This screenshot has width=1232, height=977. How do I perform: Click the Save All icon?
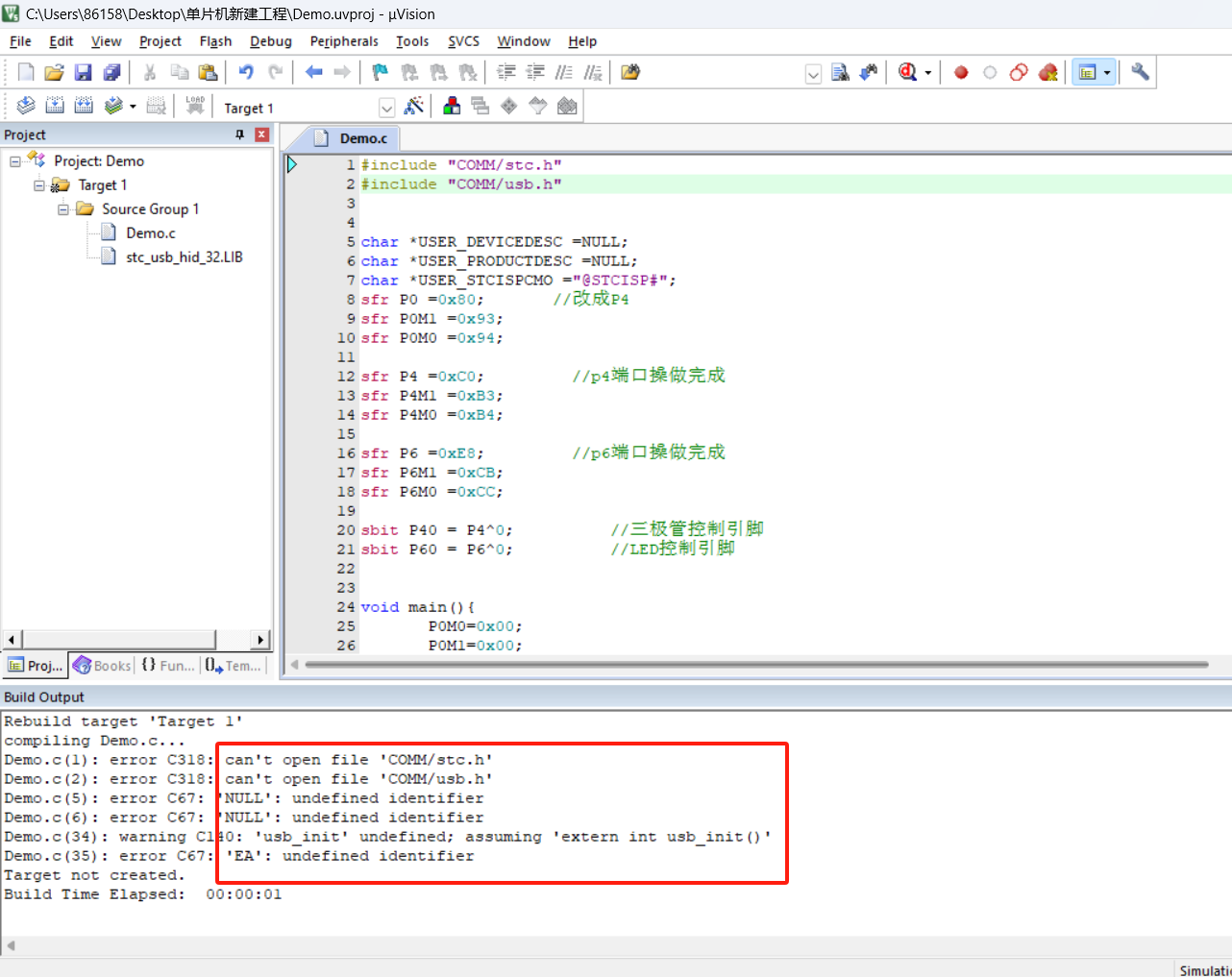(111, 72)
